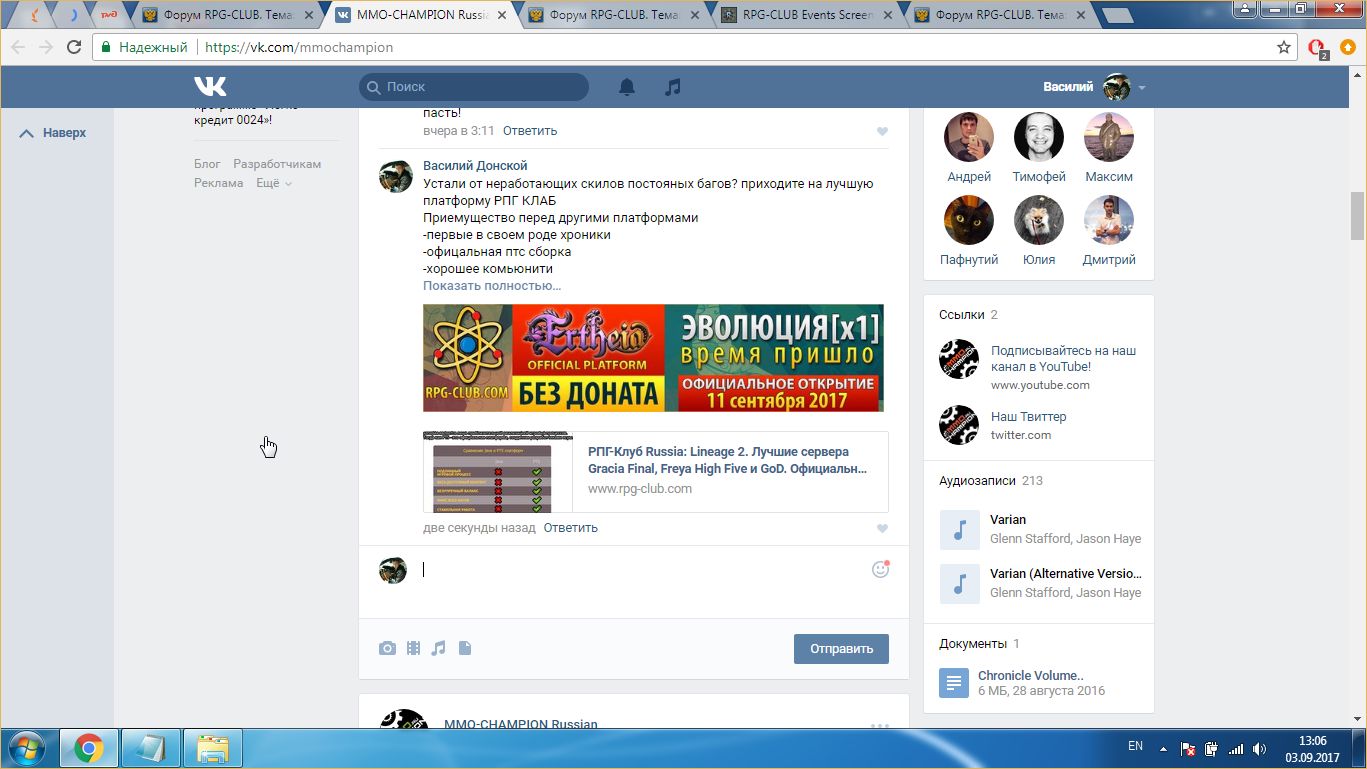Expand the Василий account dropdown arrow
Image resolution: width=1367 pixels, height=769 pixels.
[1142, 88]
